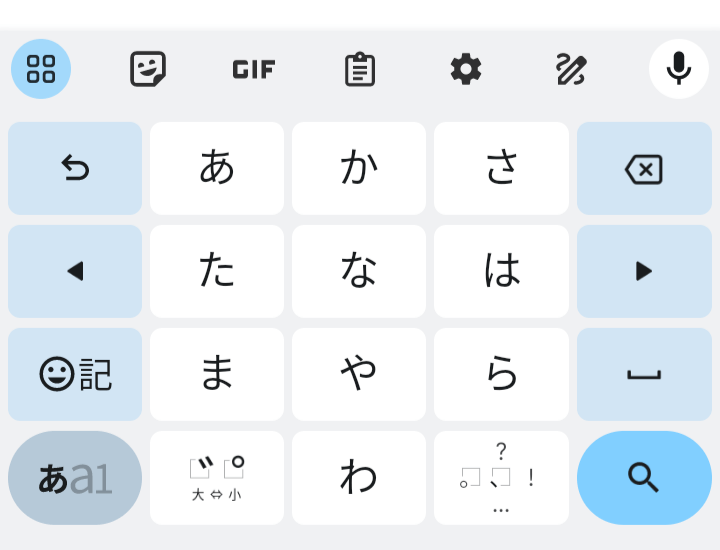Toggle dakuten and small kana key
Screen dimensions: 720x550
click(217, 478)
